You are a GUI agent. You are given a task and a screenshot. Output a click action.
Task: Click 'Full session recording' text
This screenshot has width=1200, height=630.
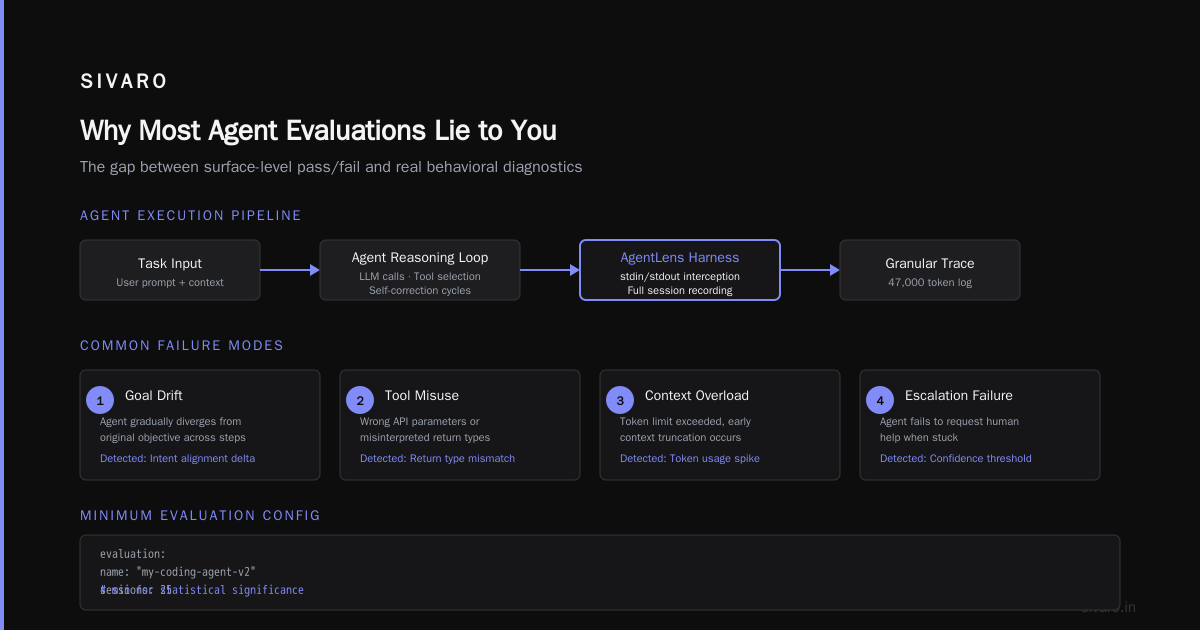[680, 290]
